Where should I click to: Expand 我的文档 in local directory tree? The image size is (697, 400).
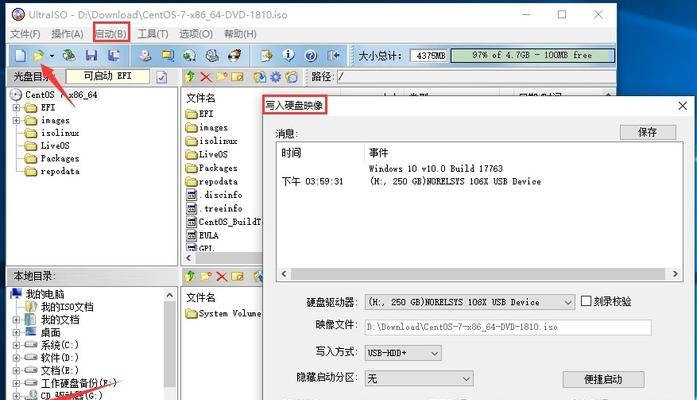(16, 320)
